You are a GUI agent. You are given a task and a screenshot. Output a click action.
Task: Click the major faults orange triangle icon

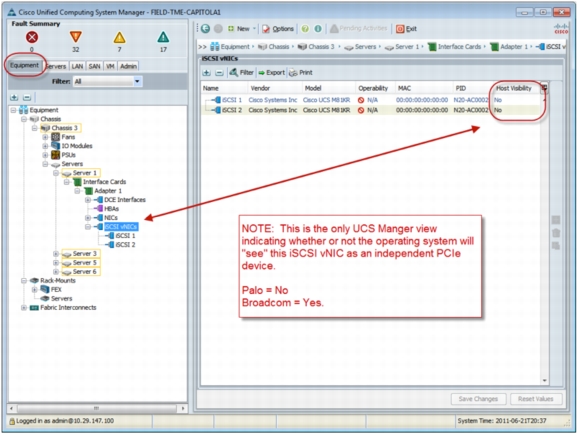(x=76, y=37)
